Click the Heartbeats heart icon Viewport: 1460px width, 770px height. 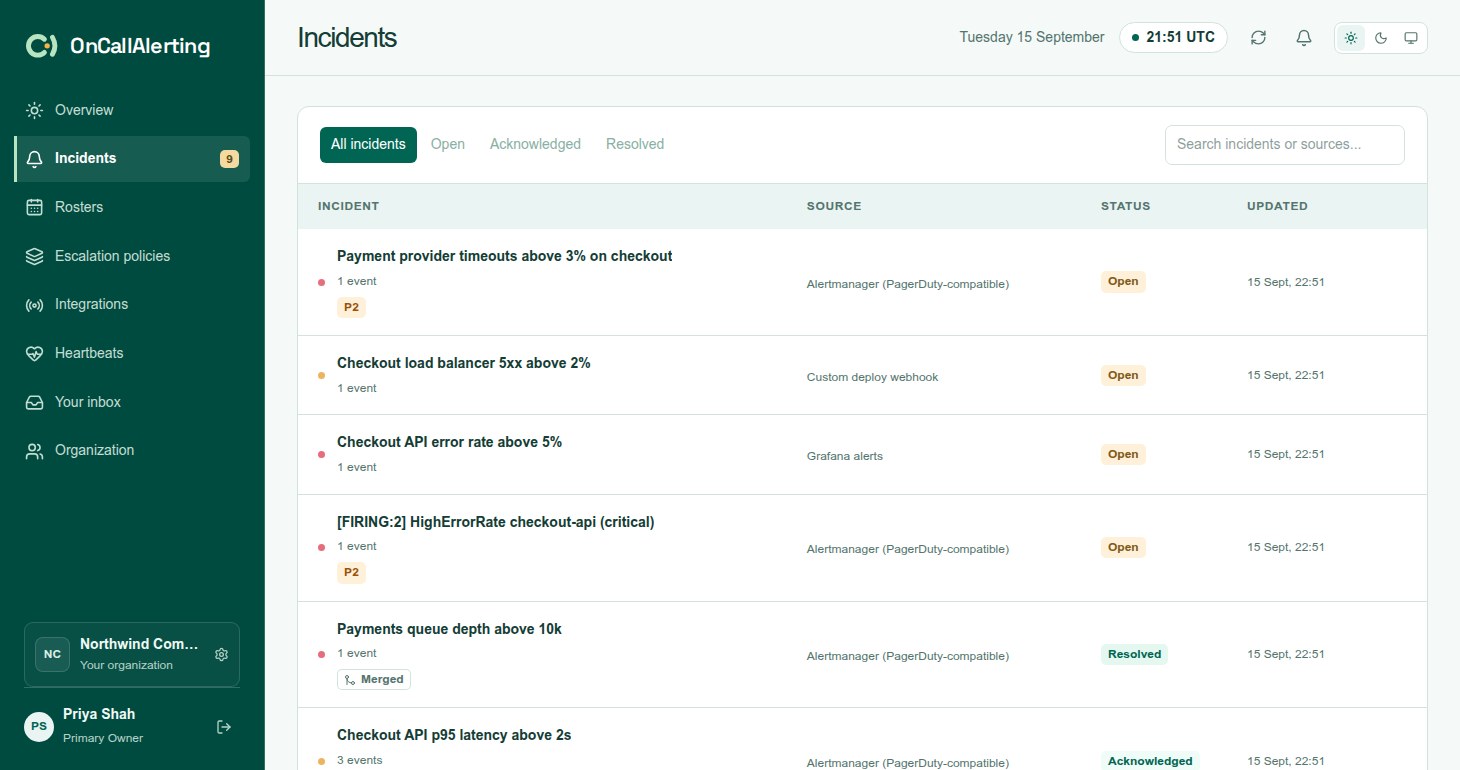point(34,353)
